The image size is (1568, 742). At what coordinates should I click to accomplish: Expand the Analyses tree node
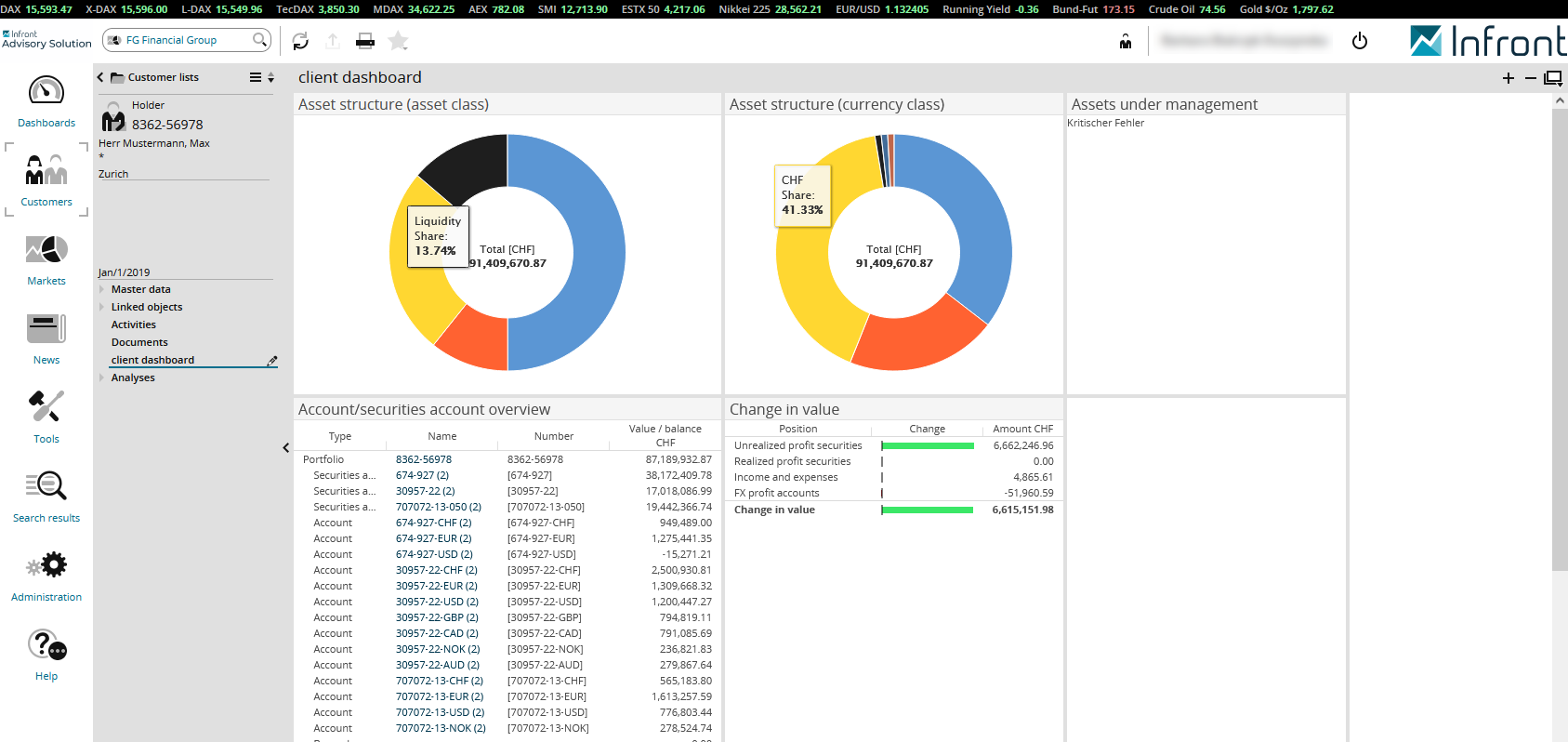pos(102,378)
